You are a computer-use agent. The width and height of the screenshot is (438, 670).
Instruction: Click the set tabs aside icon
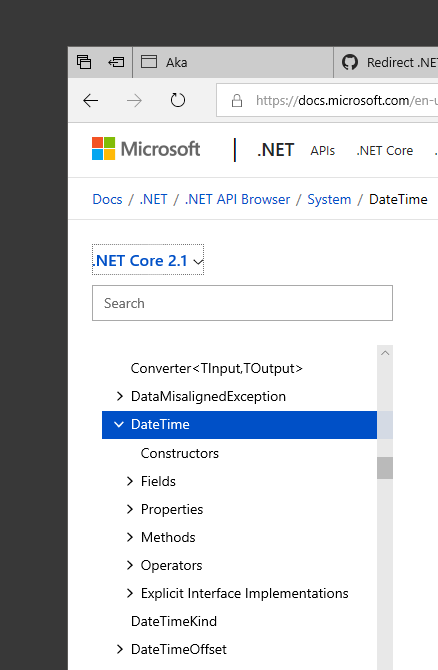[116, 62]
